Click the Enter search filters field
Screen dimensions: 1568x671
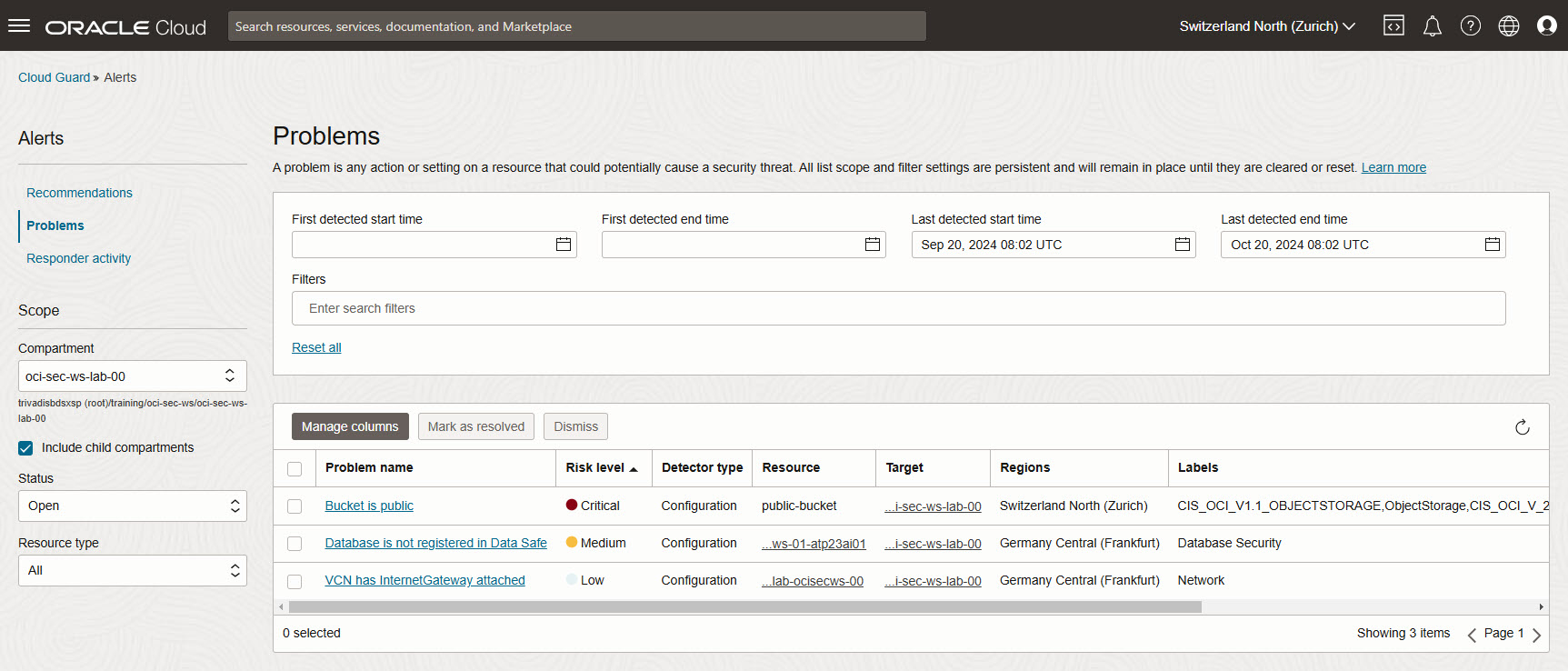point(898,308)
